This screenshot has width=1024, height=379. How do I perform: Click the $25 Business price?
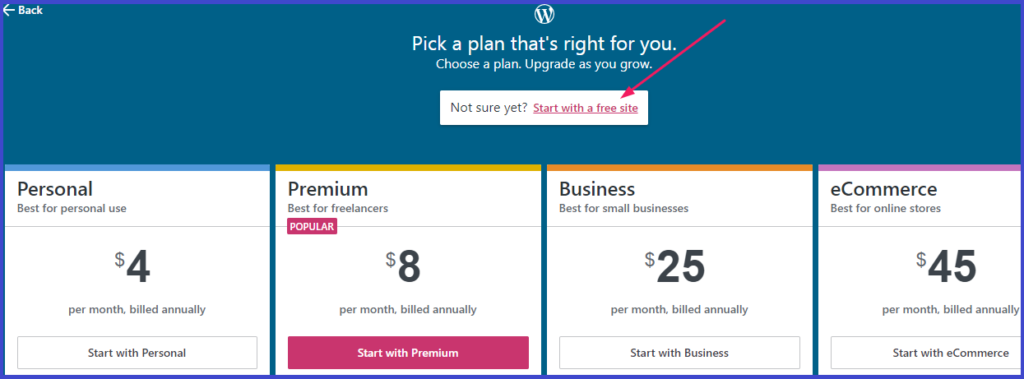(675, 267)
